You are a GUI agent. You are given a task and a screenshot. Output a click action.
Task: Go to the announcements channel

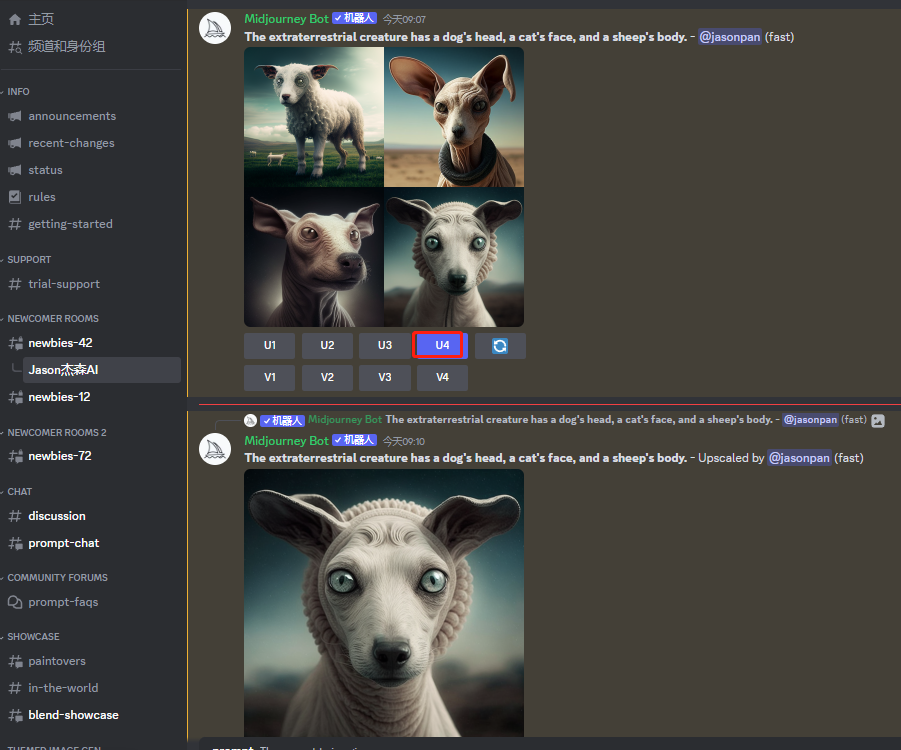coord(72,116)
